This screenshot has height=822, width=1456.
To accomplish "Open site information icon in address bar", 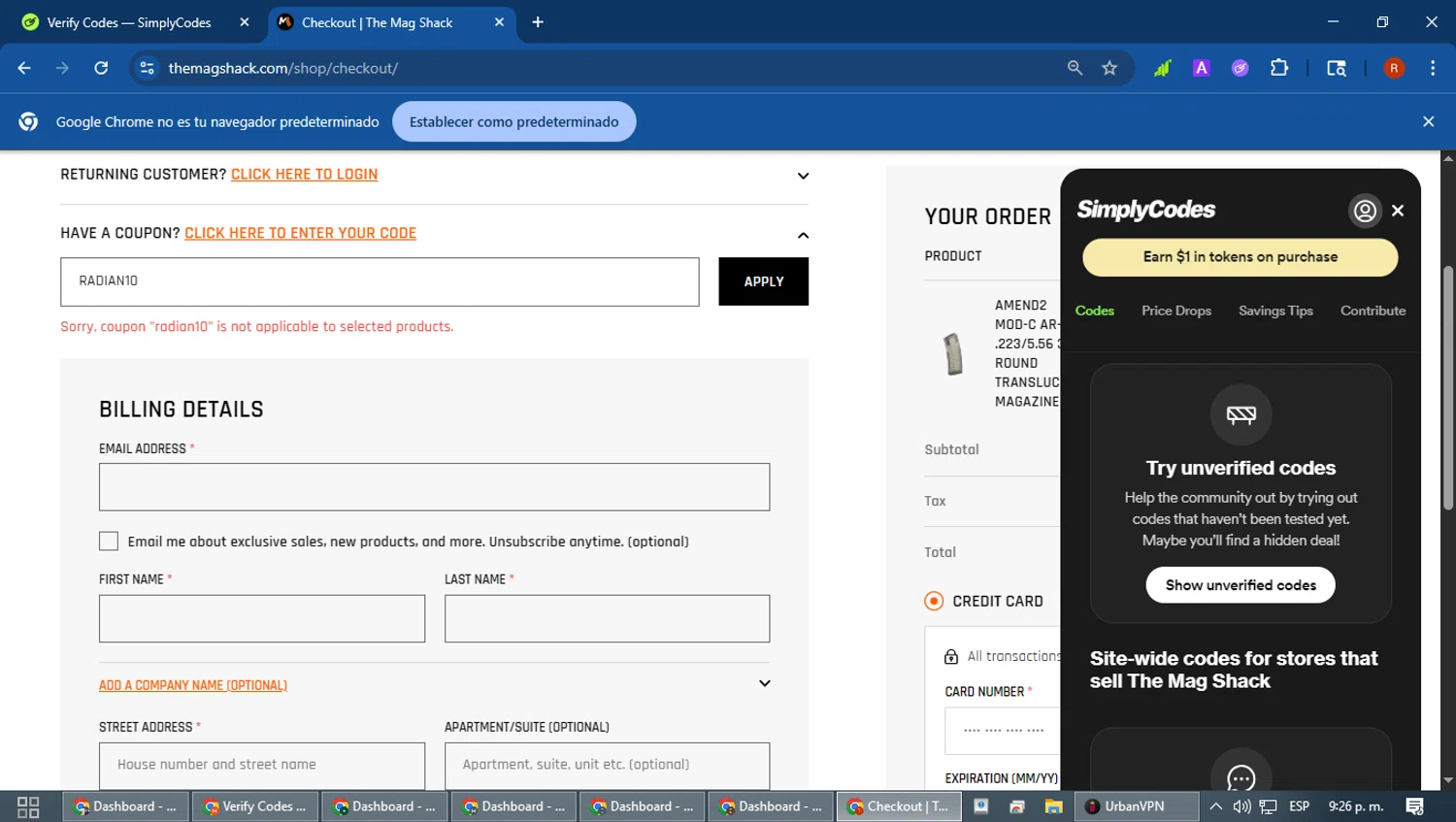I will click(x=148, y=68).
